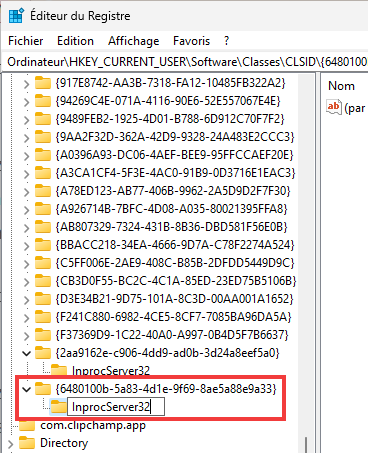Click the Registry Editor title bar icon
Viewport: 368px width, 453px height.
click(x=16, y=16)
